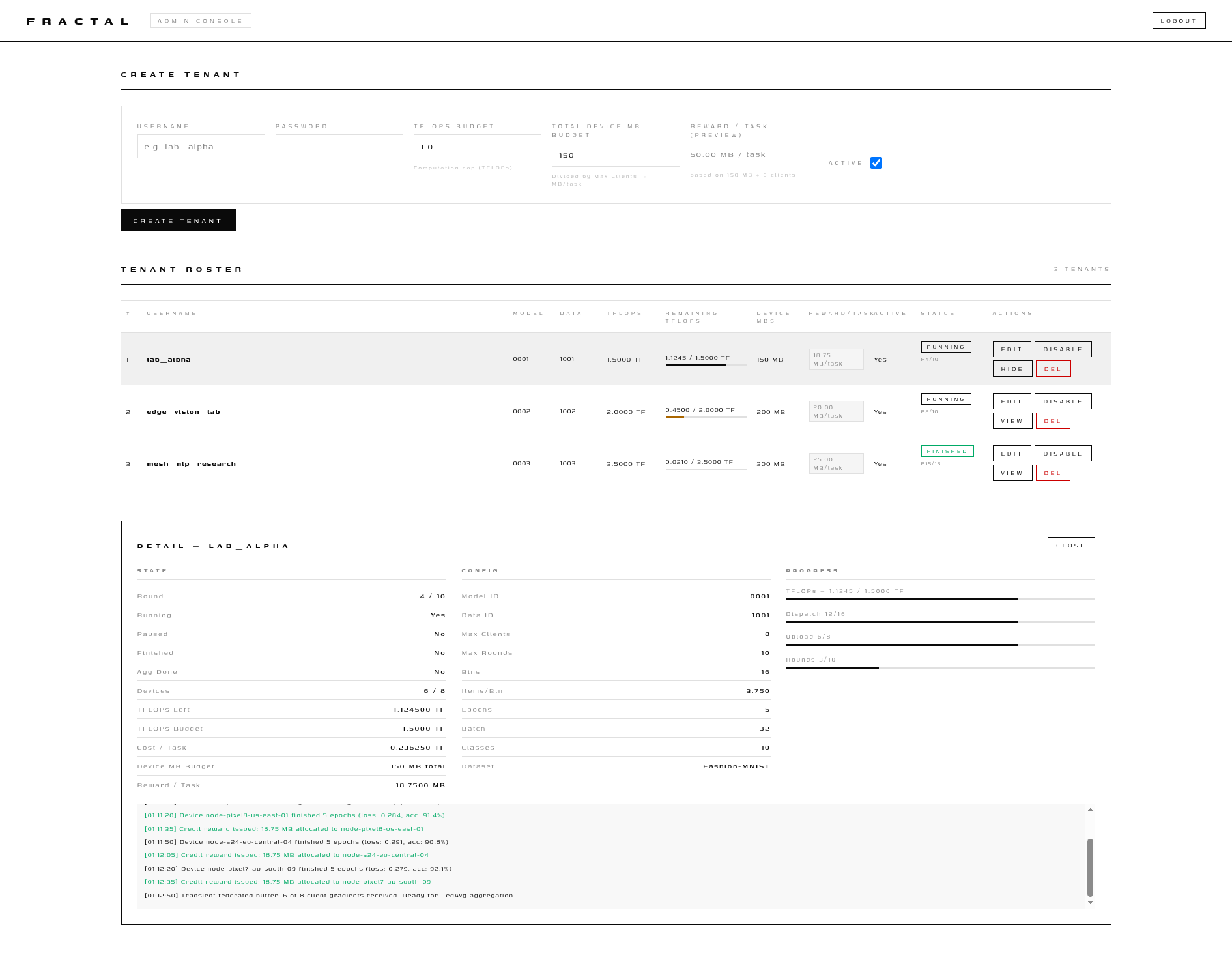Delete the mesh_nlp_research tenant
This screenshot has width=1232, height=977.
click(x=1053, y=473)
